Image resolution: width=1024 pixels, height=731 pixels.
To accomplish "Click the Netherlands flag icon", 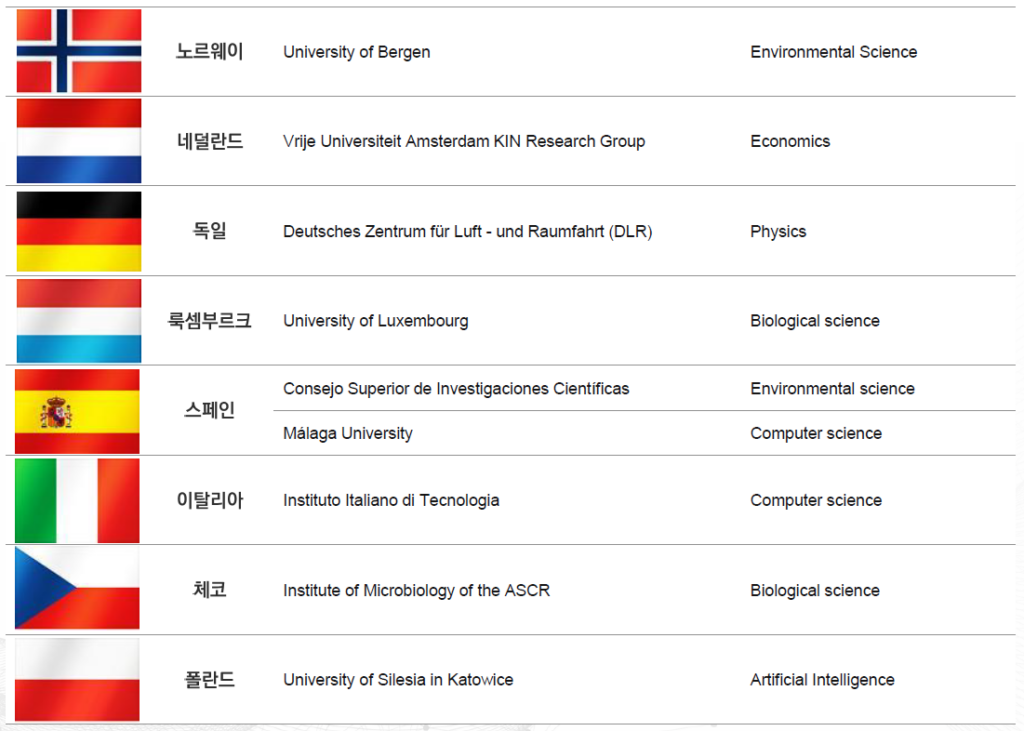I will pos(78,141).
